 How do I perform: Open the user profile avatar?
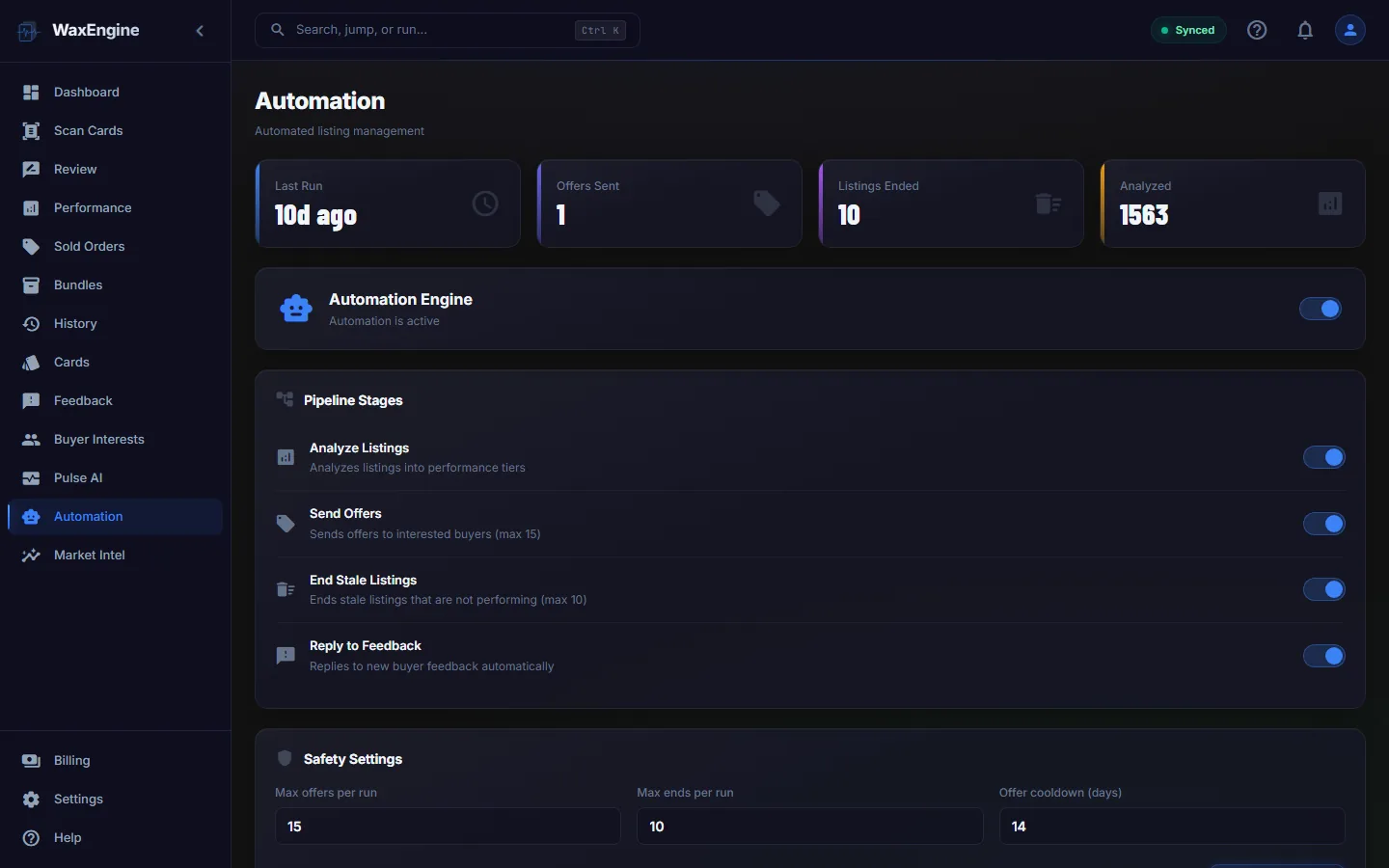(x=1350, y=30)
